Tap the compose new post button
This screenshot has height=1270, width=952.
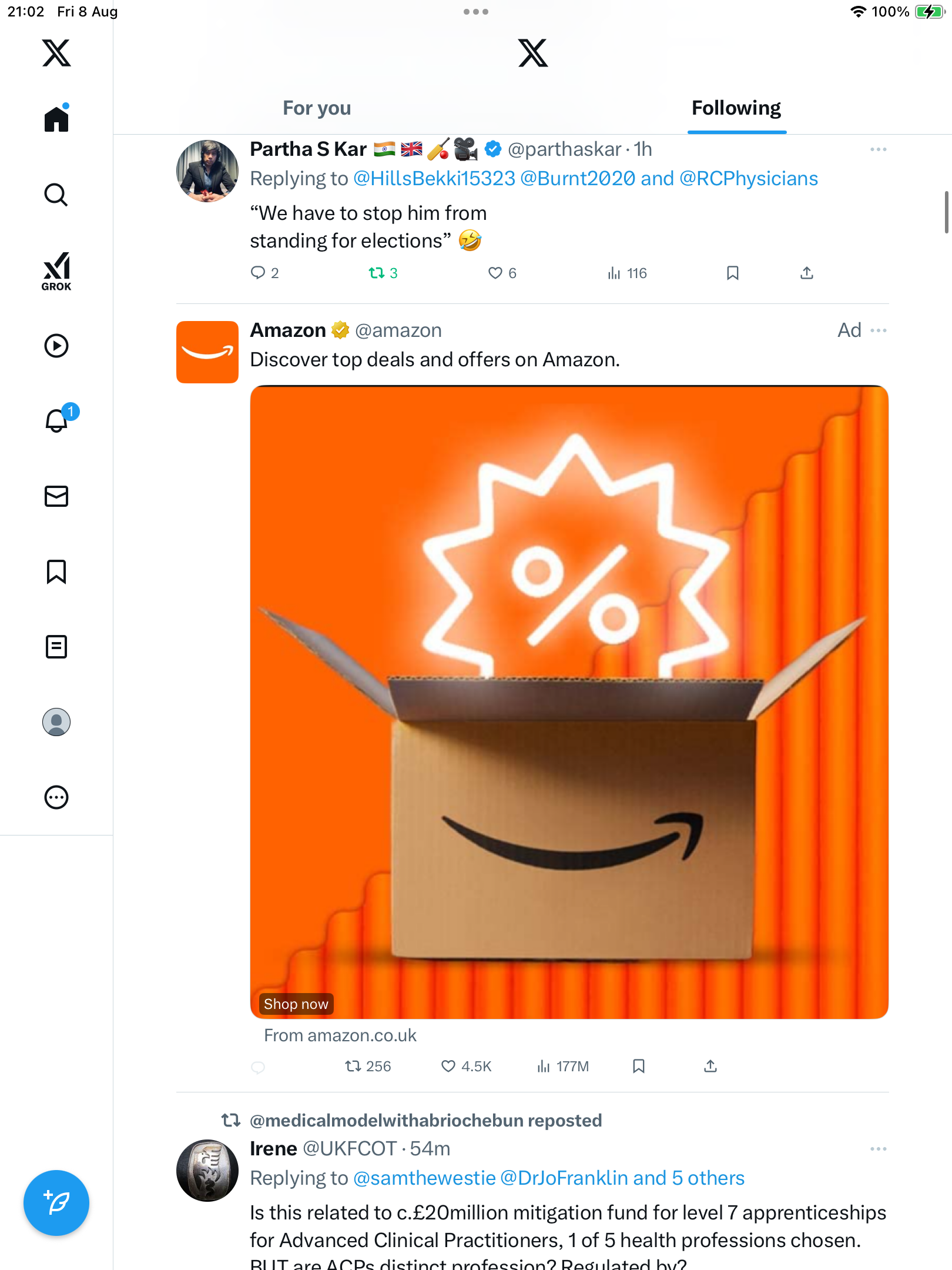coord(56,1203)
